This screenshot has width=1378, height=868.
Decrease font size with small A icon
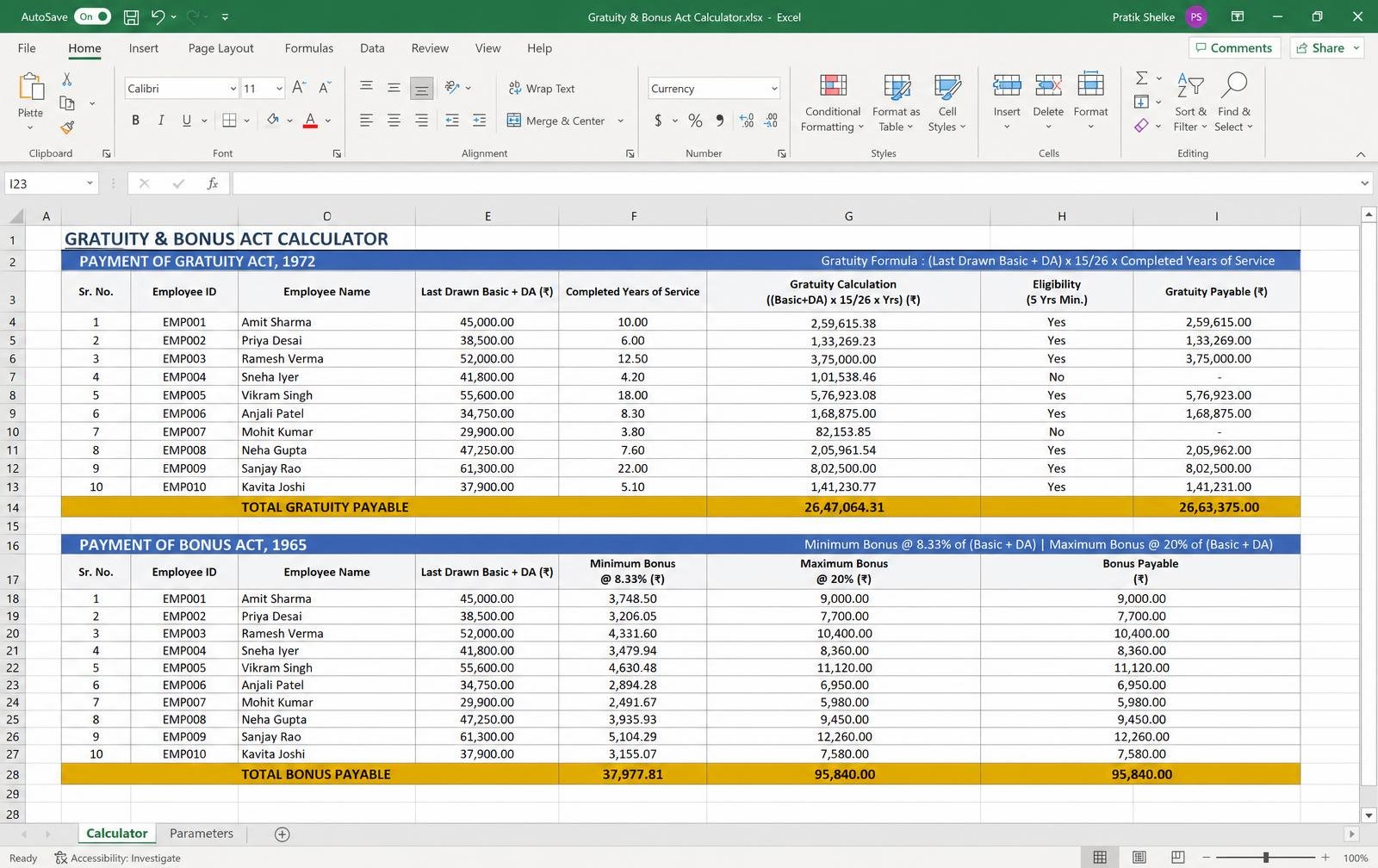click(x=325, y=88)
